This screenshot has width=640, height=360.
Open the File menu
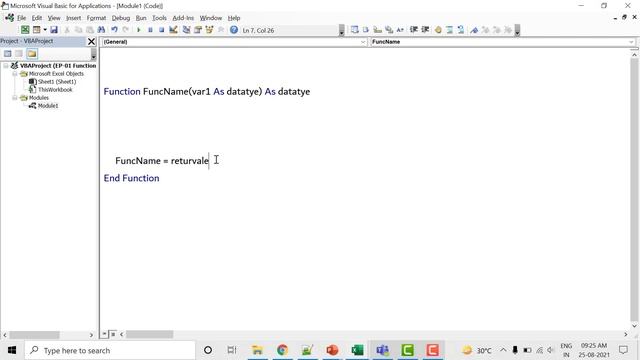(x=21, y=18)
